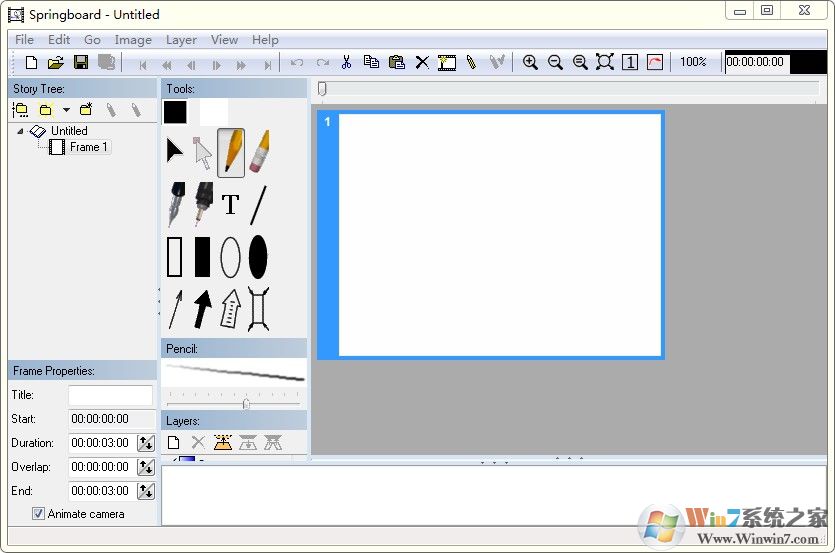Add a new layer in Layers panel
This screenshot has width=835, height=553.
173,442
